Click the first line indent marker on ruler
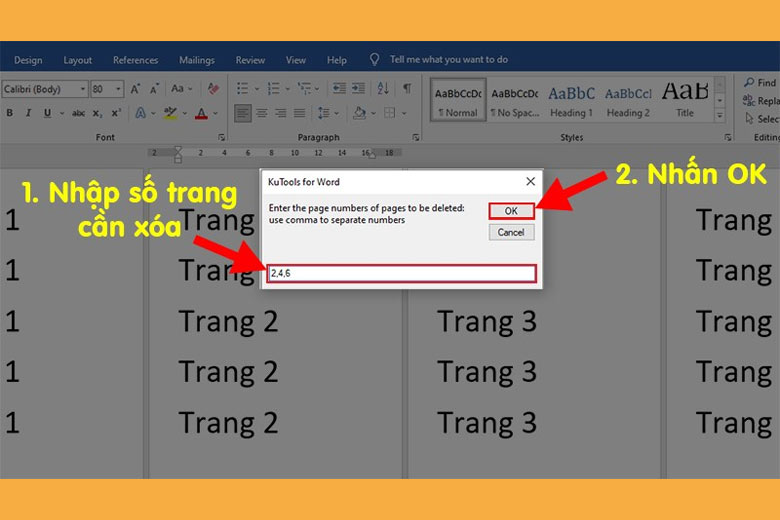This screenshot has height=520, width=780. pyautogui.click(x=178, y=149)
